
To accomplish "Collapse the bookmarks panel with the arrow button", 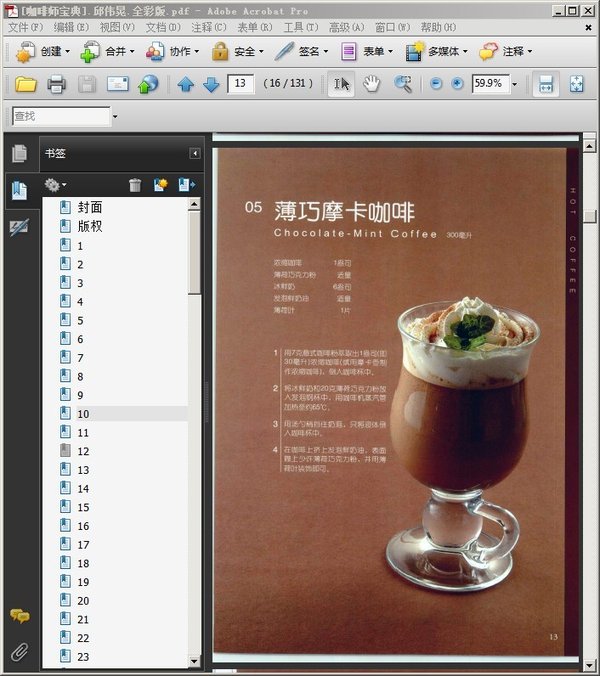I will [x=195, y=153].
